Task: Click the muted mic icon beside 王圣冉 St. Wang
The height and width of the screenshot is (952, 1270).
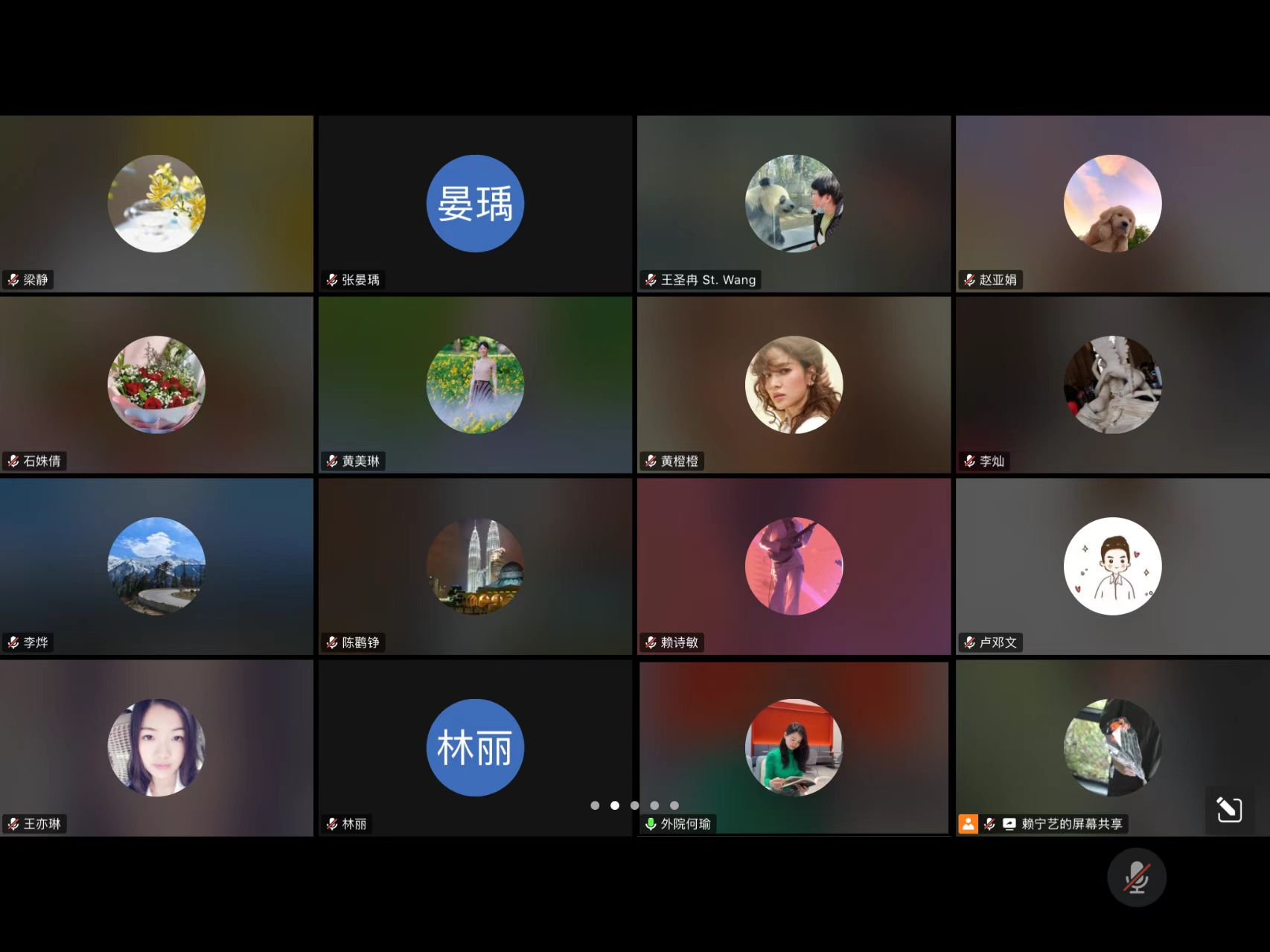Action: [x=651, y=280]
